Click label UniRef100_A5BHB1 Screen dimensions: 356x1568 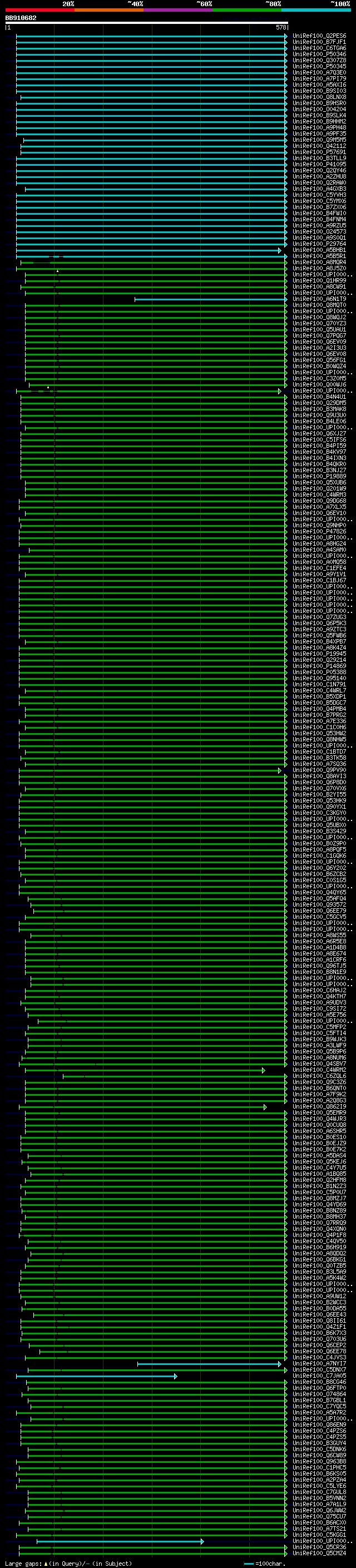click(x=319, y=250)
